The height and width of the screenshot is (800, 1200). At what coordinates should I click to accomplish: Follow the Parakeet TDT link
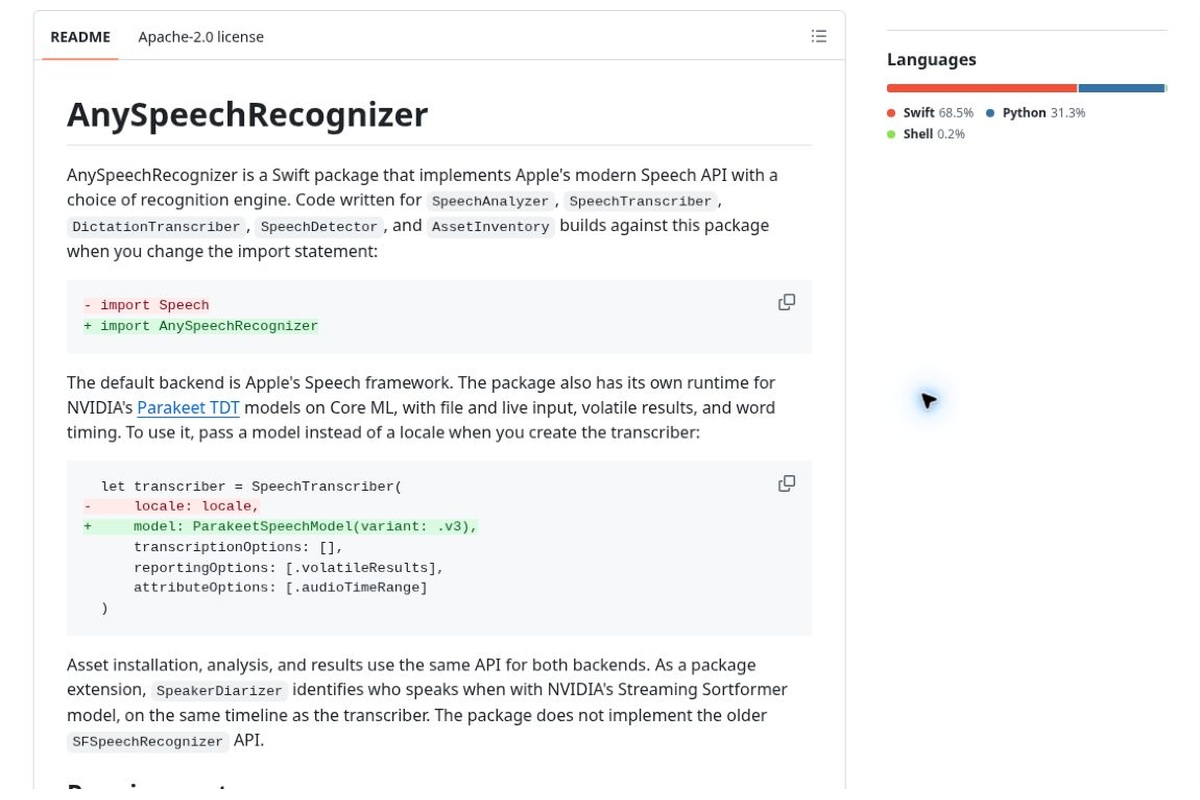click(x=188, y=408)
